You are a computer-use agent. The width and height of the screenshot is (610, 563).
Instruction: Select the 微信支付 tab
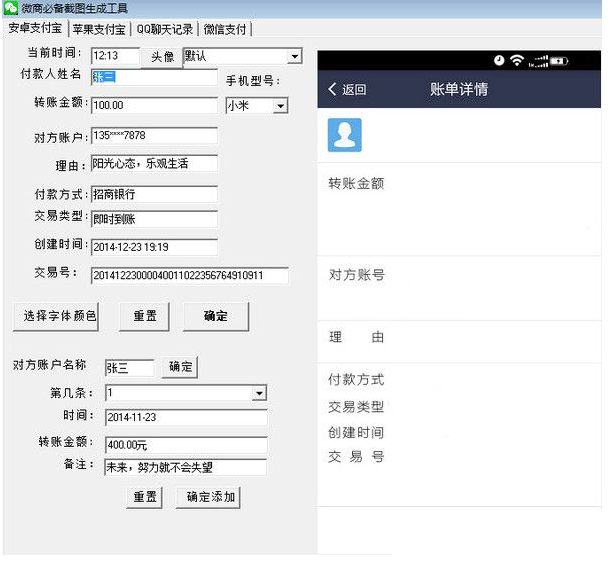click(x=226, y=29)
